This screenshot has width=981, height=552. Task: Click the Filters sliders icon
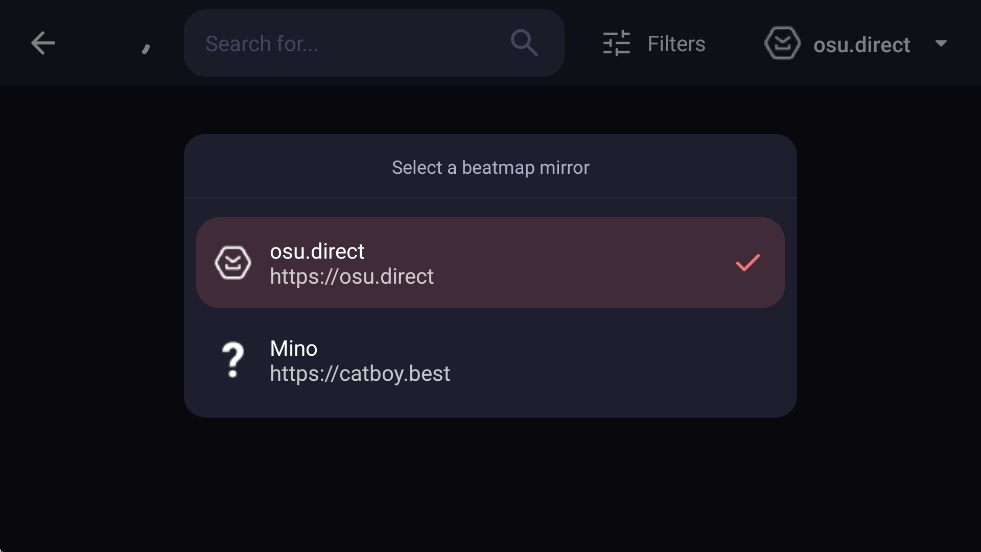point(616,44)
